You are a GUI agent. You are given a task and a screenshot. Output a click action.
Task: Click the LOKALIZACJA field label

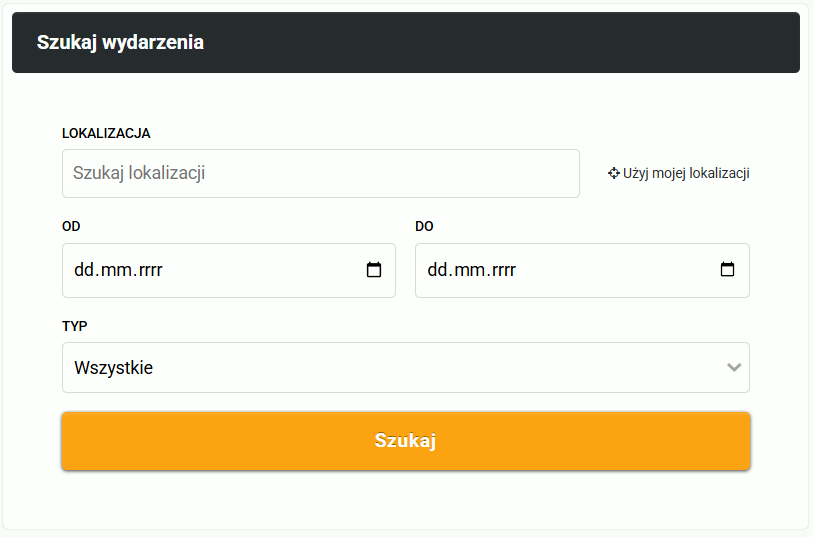[x=106, y=134]
